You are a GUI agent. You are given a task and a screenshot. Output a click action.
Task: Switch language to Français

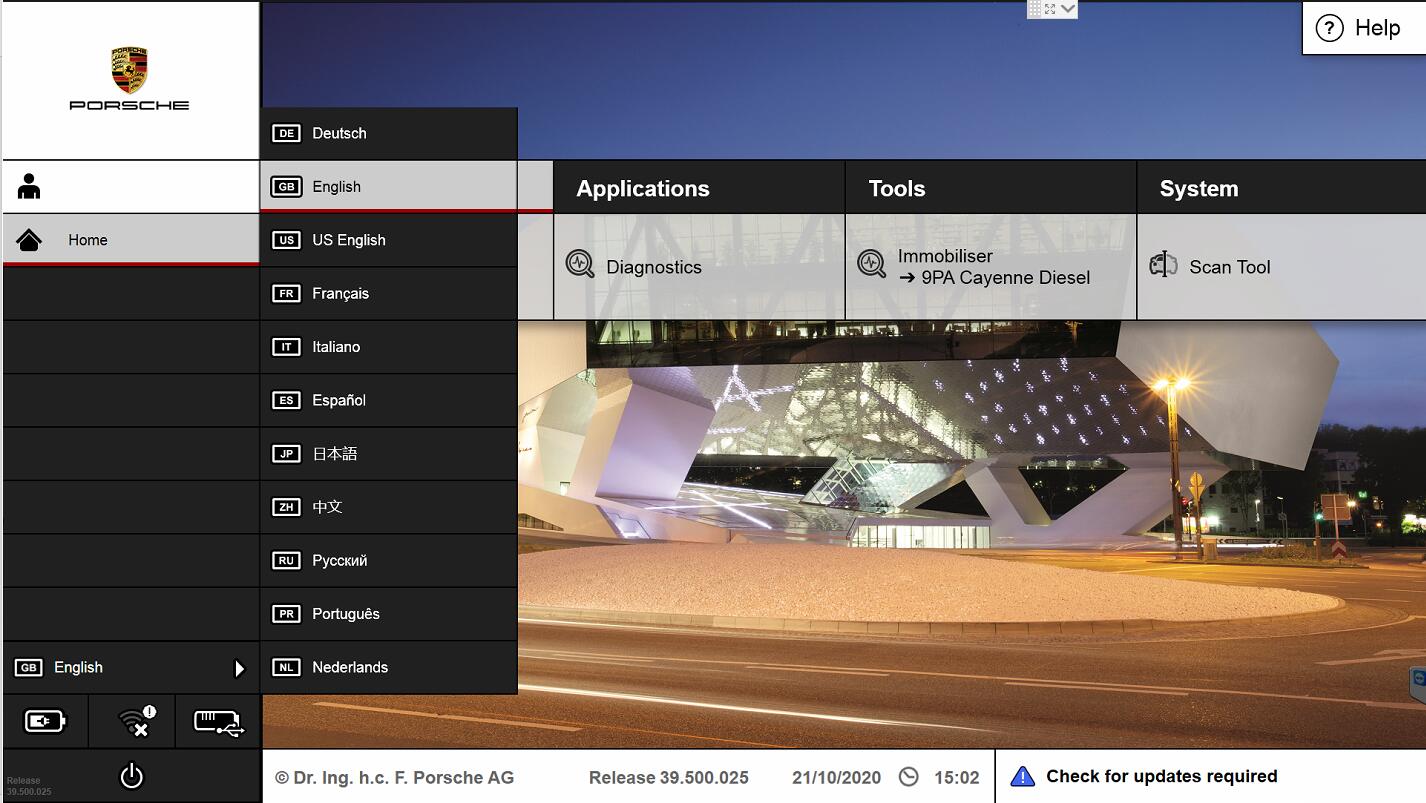click(x=389, y=293)
